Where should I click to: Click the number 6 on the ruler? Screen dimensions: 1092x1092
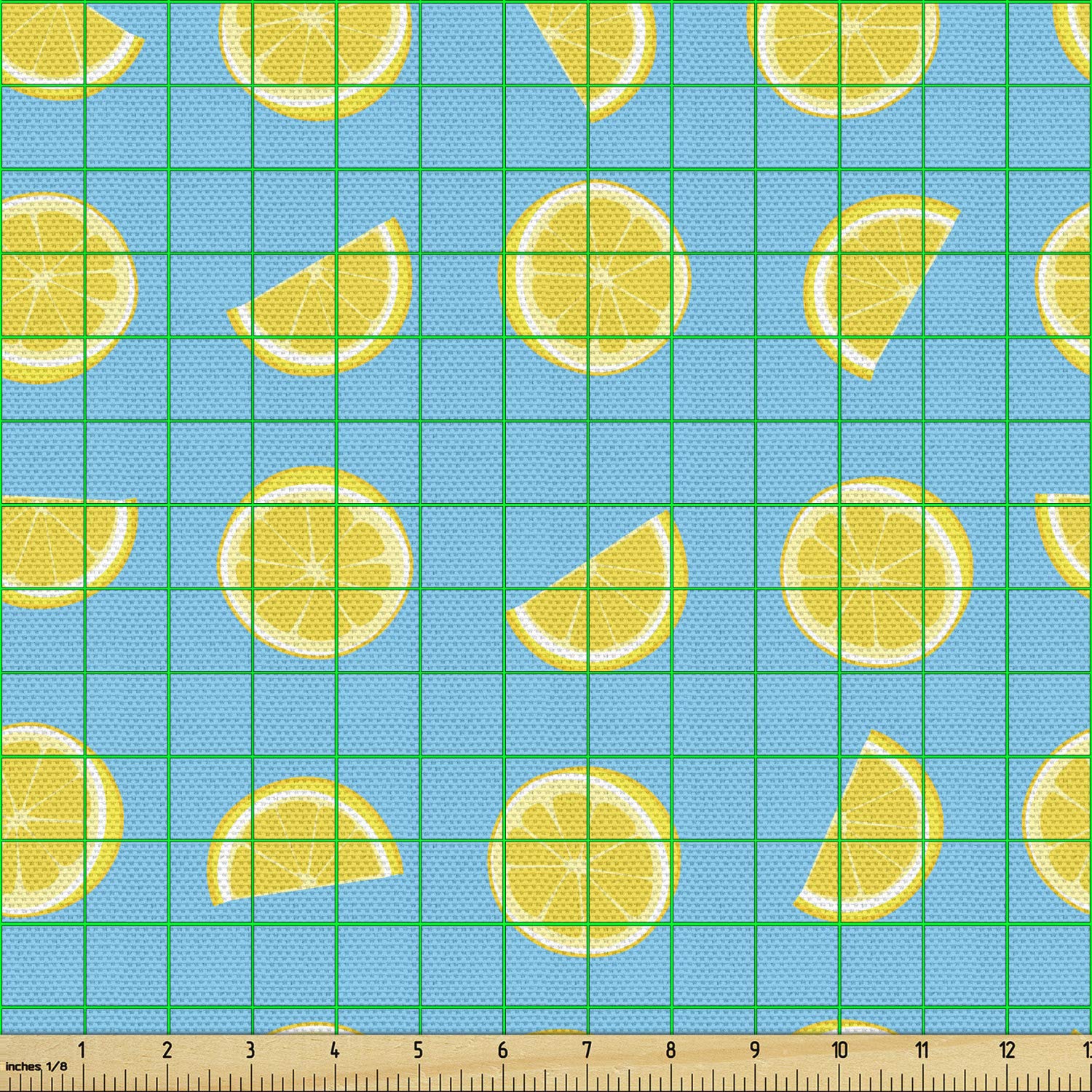[x=502, y=1050]
